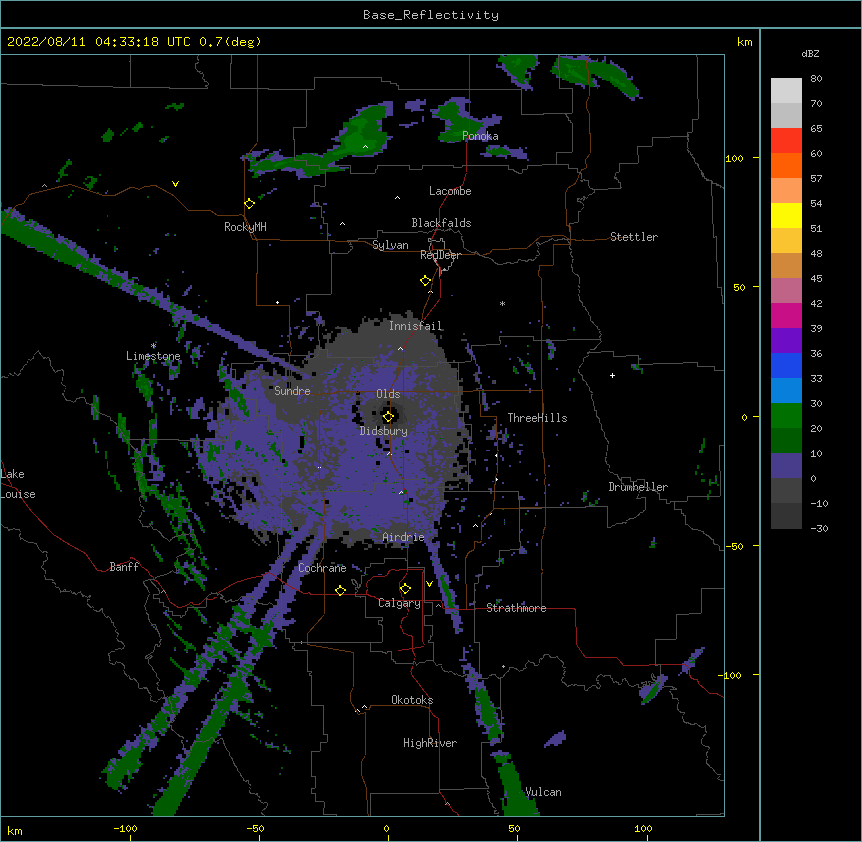The width and height of the screenshot is (862, 842).
Task: Click the yellow diamond marker beside RockyMH
Action: point(249,204)
